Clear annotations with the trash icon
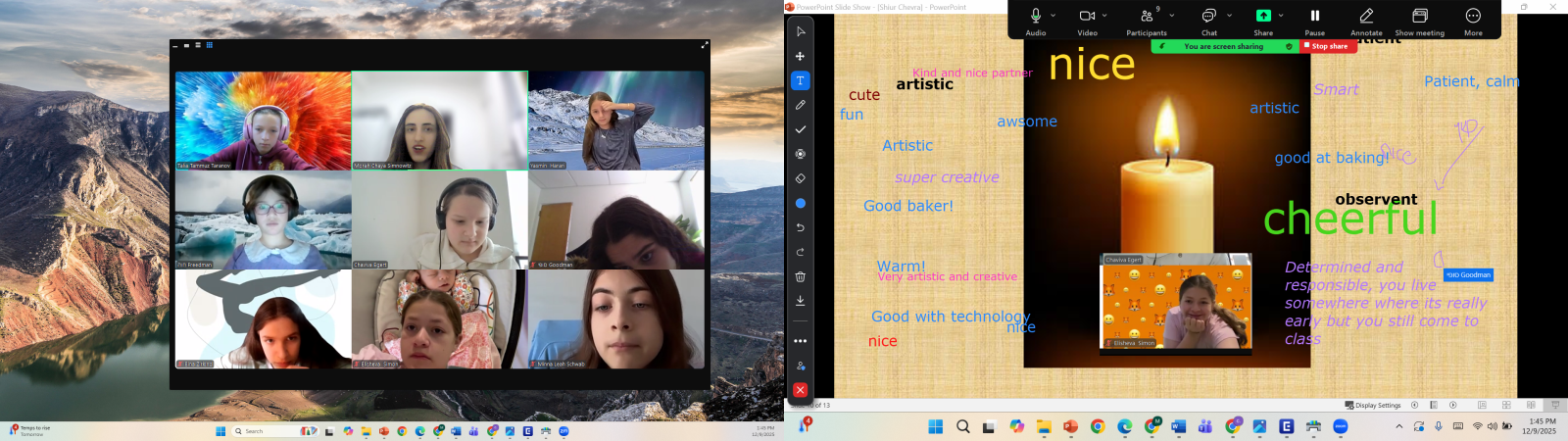The image size is (1568, 441). point(800,276)
